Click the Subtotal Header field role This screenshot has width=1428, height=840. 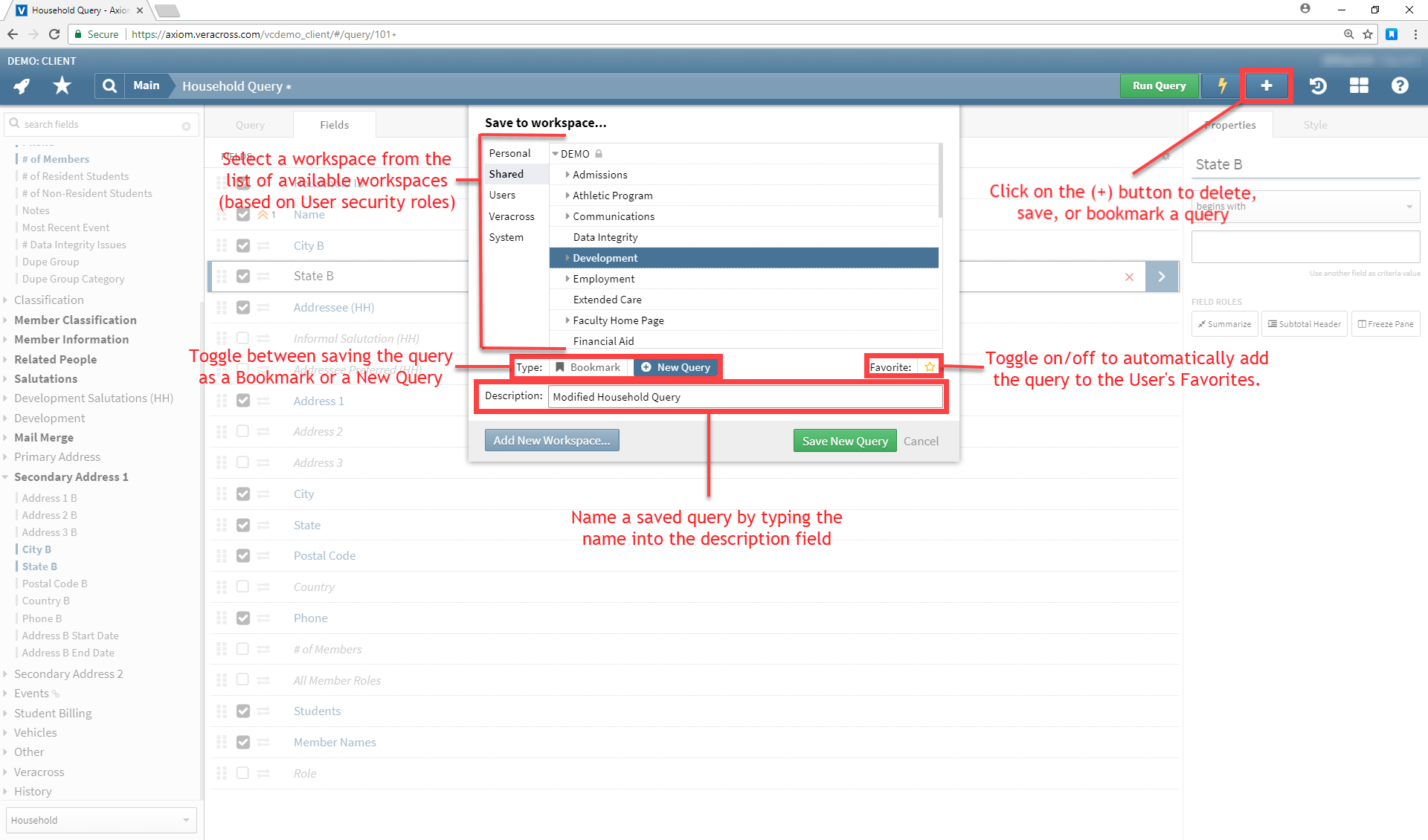pos(1305,324)
